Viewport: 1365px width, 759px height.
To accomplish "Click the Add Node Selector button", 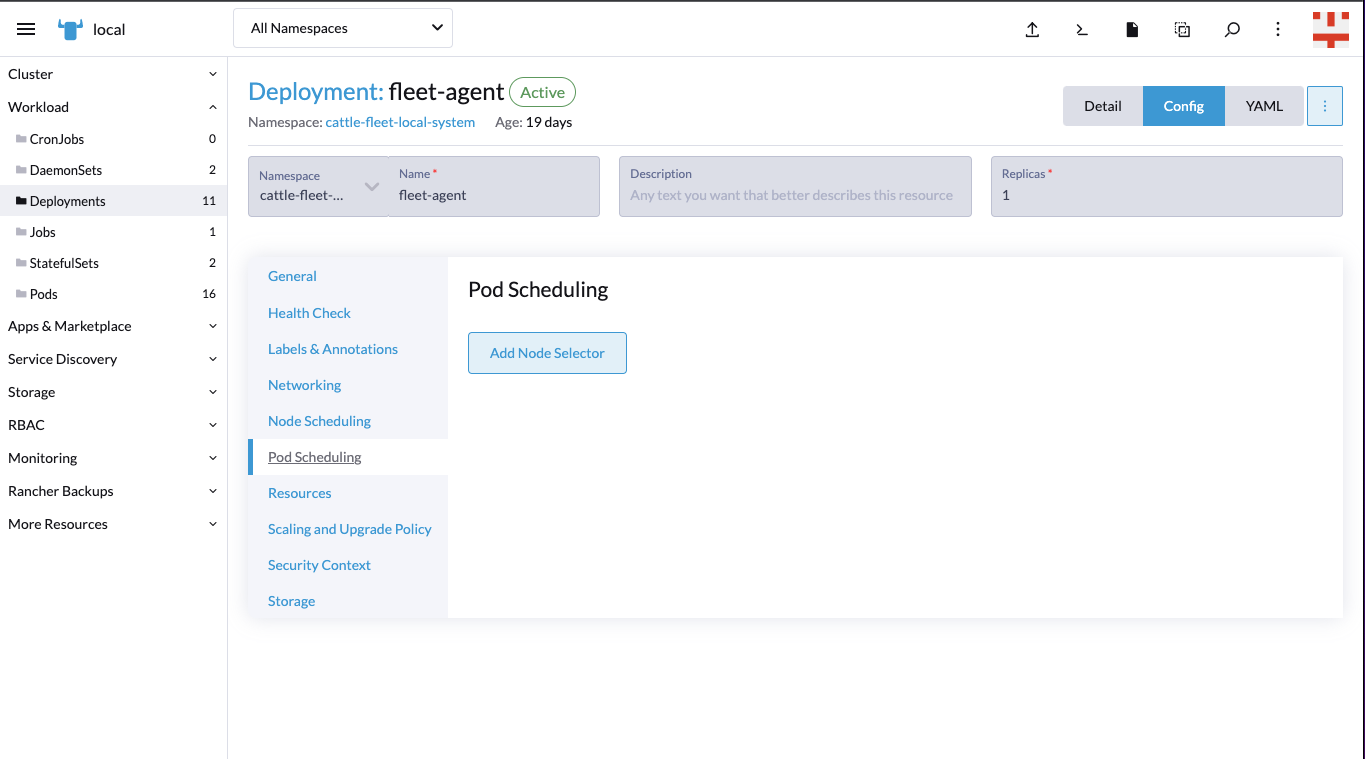I will point(547,353).
